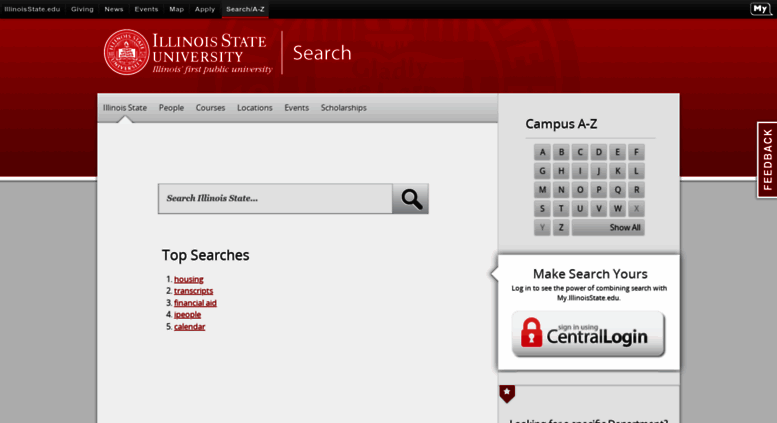This screenshot has height=423, width=777.
Task: Switch to the Locations search tab
Action: (255, 107)
